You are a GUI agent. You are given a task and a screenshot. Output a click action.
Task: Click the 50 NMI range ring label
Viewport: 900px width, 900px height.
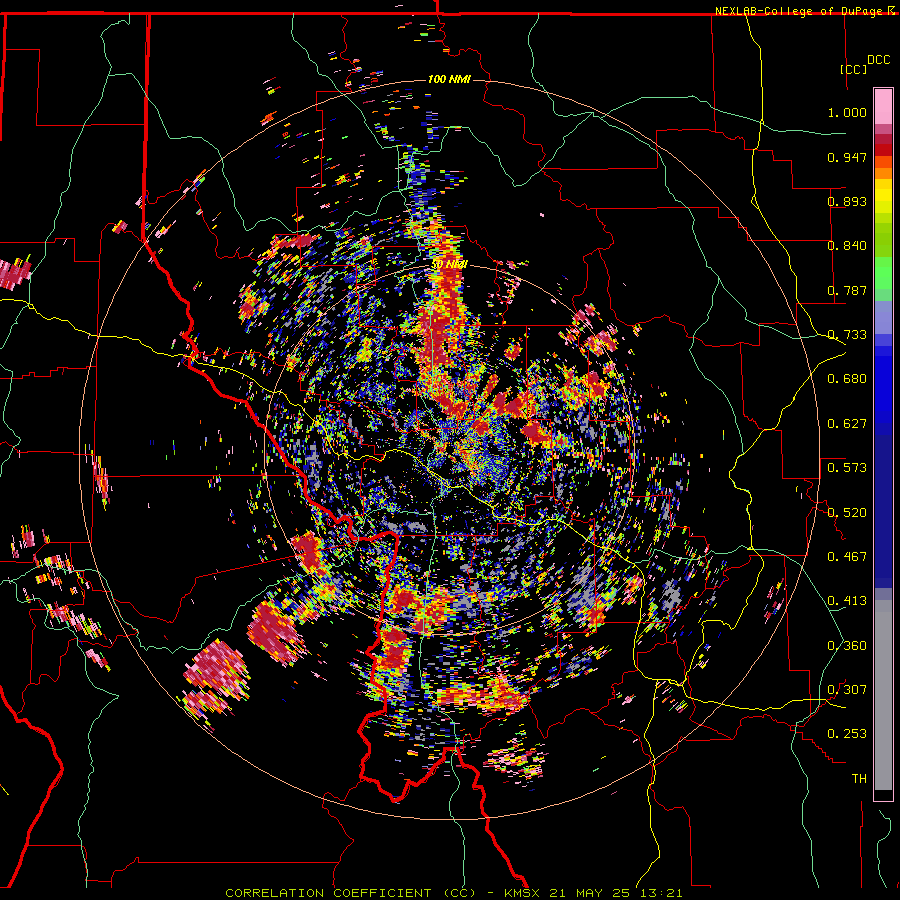click(450, 265)
